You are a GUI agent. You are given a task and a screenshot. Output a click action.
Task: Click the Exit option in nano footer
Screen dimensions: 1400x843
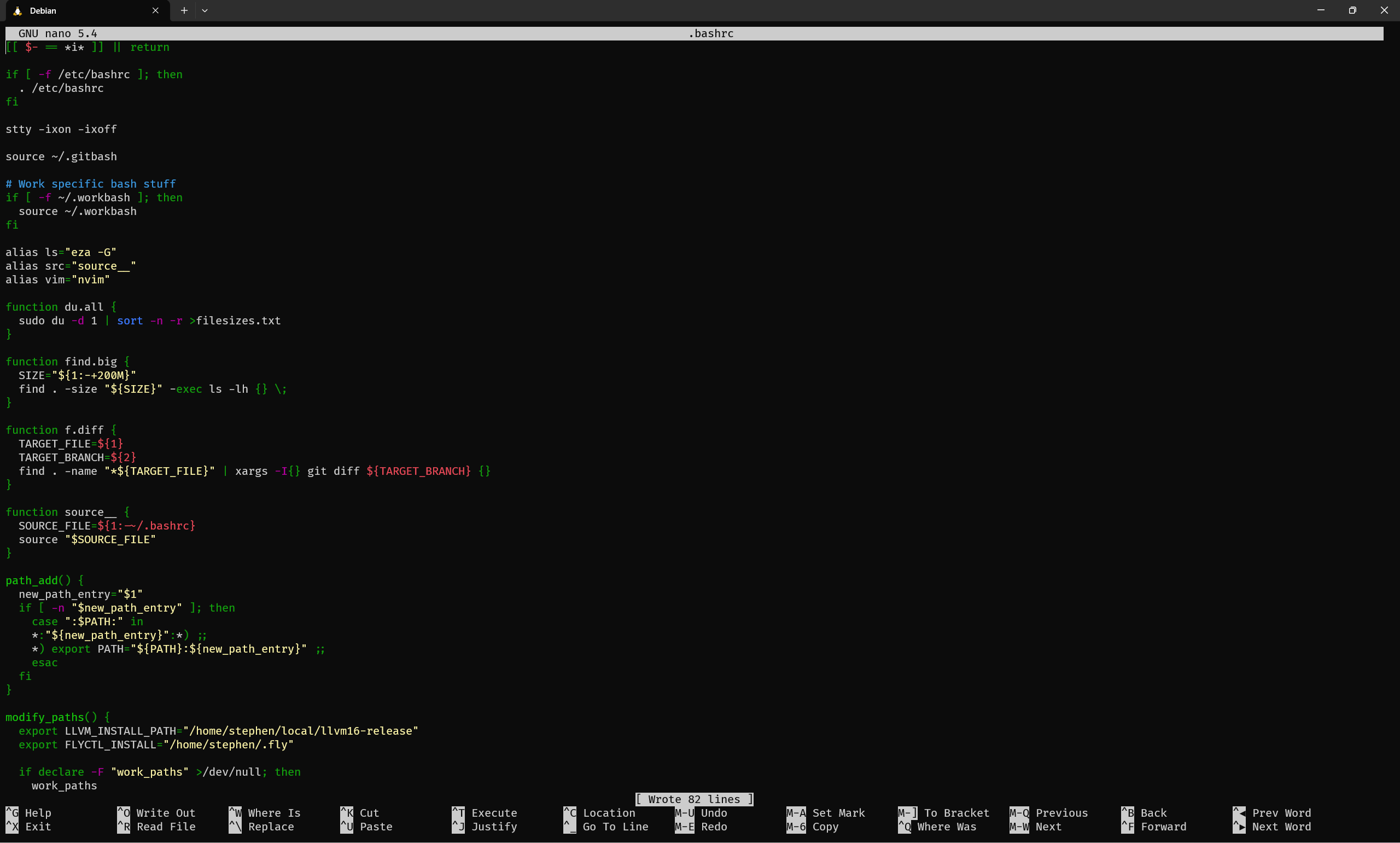click(x=37, y=826)
